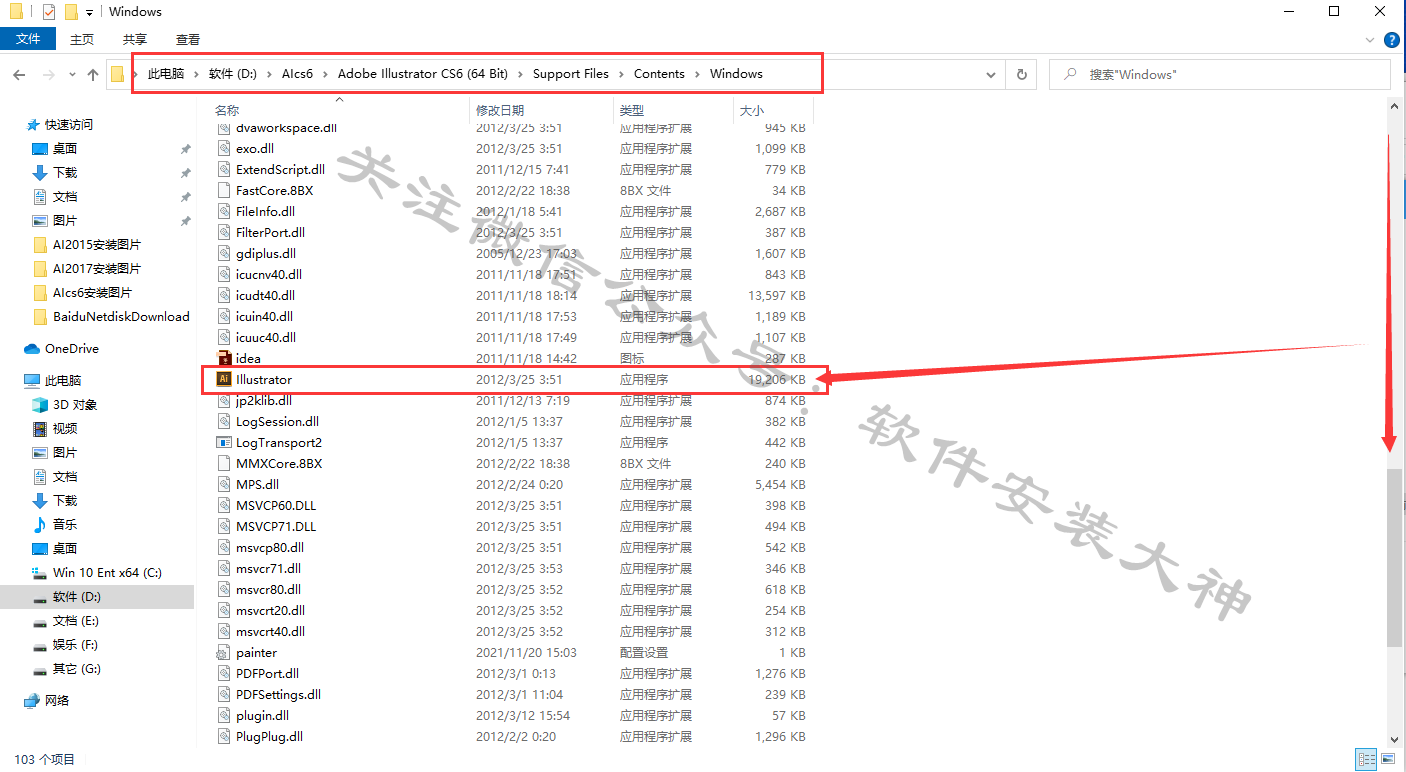
Task: Click Adobe Illustrator CS6 (64 Bit) breadcrumb
Action: [x=423, y=74]
